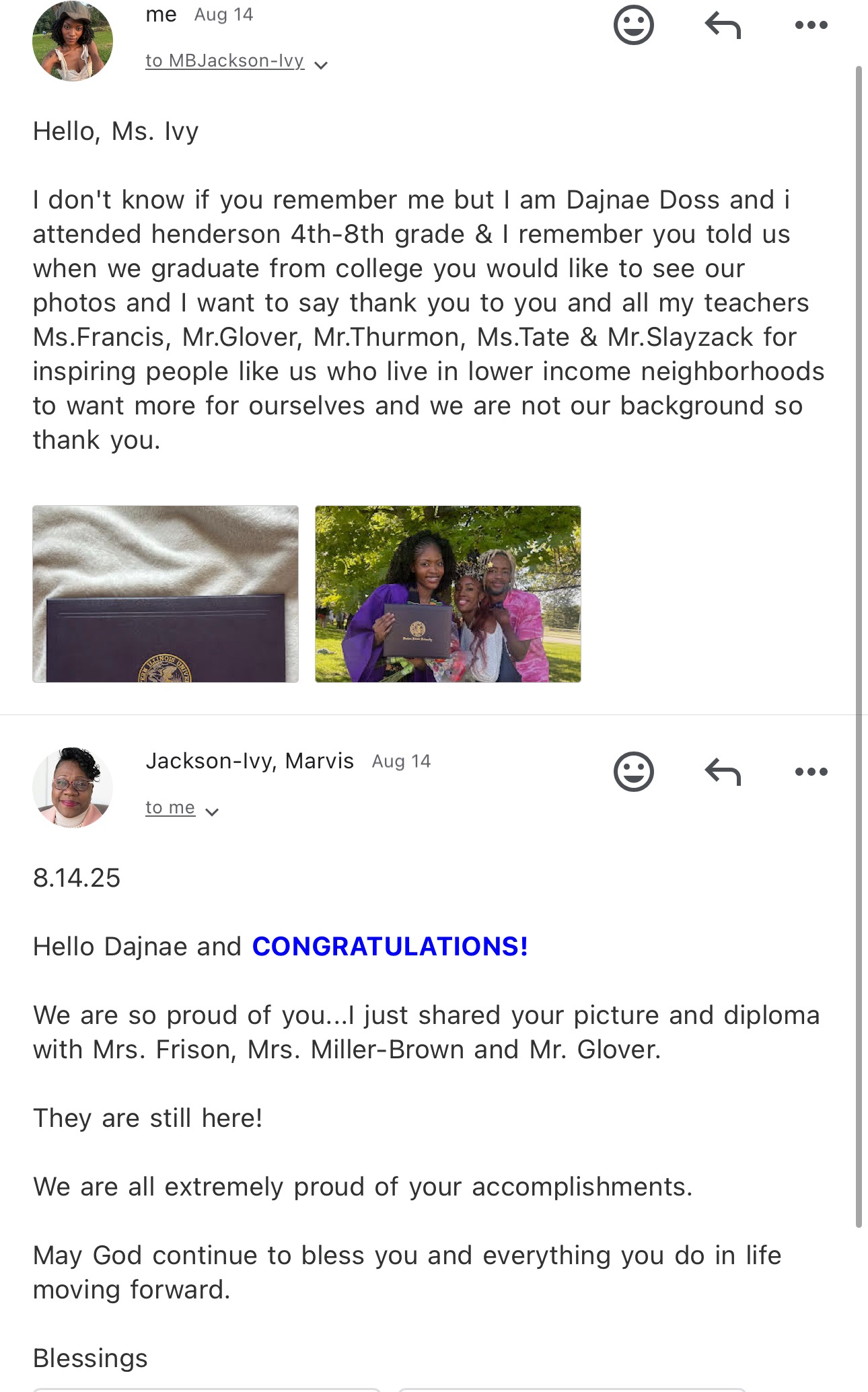Tap the Aug 14 date on Jackson-Ivy's reply

(401, 762)
